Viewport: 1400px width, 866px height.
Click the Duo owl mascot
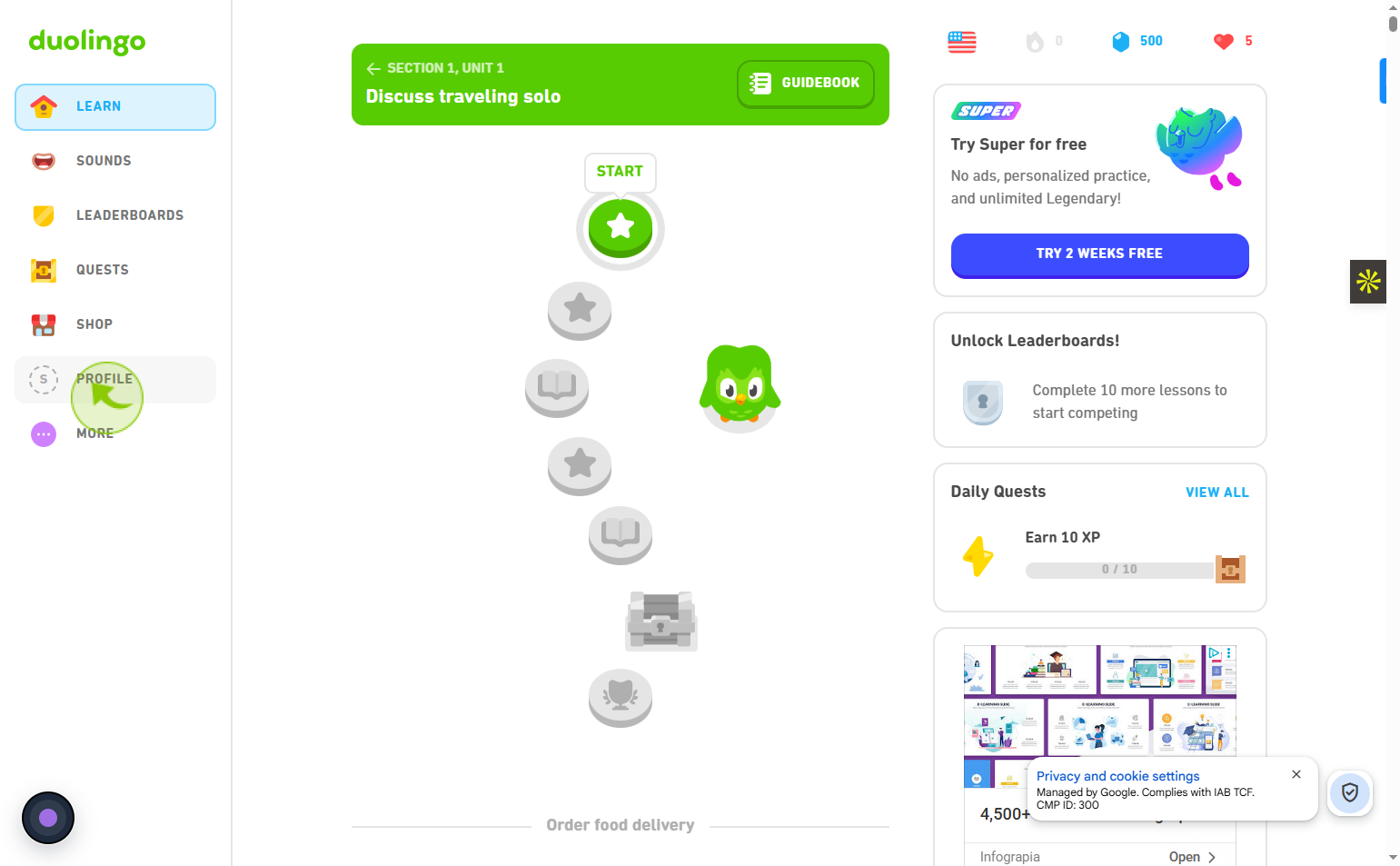point(740,385)
